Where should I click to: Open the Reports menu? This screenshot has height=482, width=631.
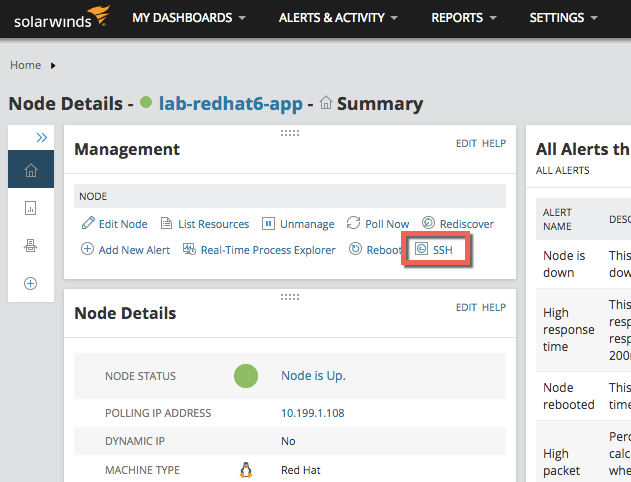(x=464, y=18)
